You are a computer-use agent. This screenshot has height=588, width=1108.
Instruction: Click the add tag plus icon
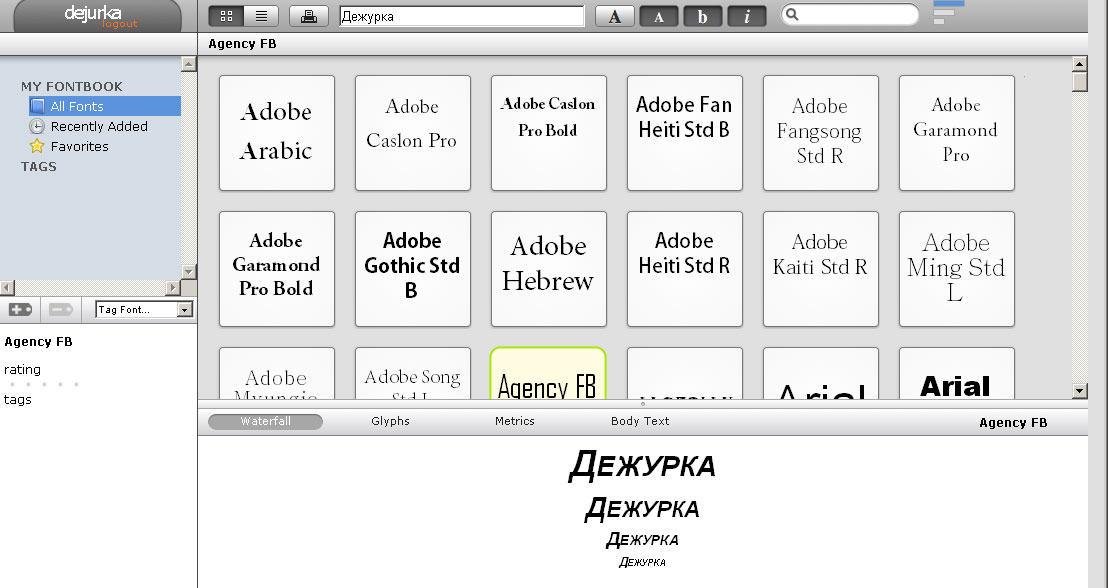(x=20, y=310)
